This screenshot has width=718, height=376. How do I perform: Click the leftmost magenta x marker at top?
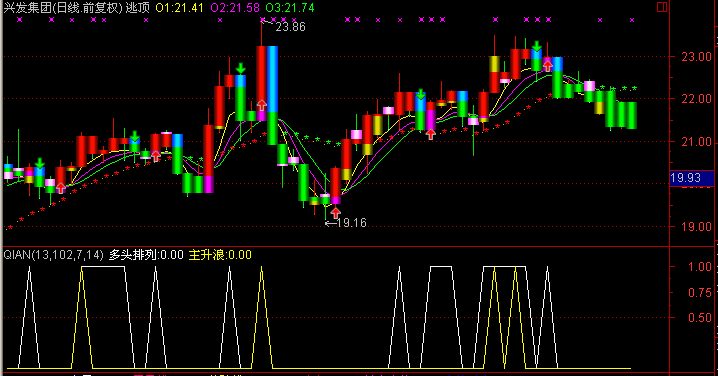coord(19,20)
